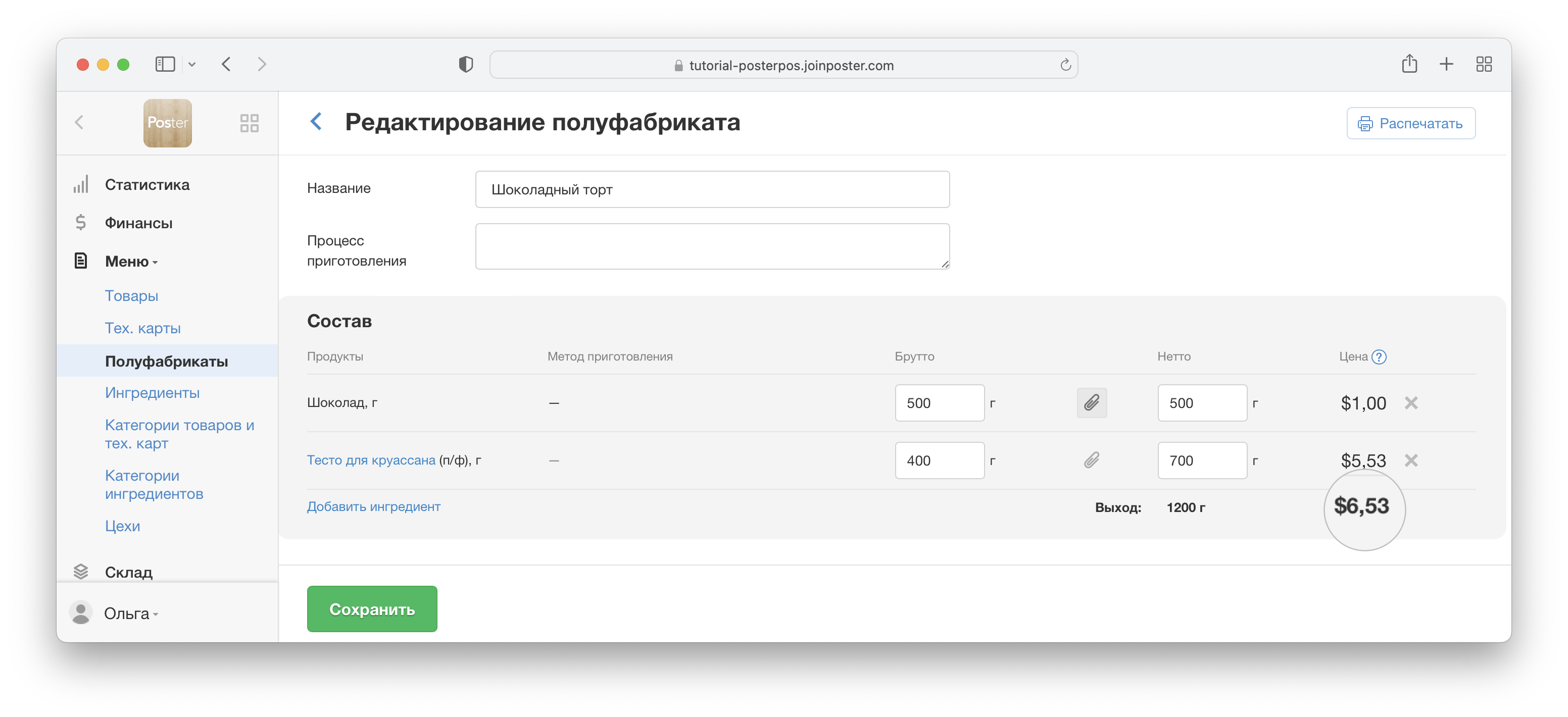
Task: Open the Статистика section
Action: 146,184
